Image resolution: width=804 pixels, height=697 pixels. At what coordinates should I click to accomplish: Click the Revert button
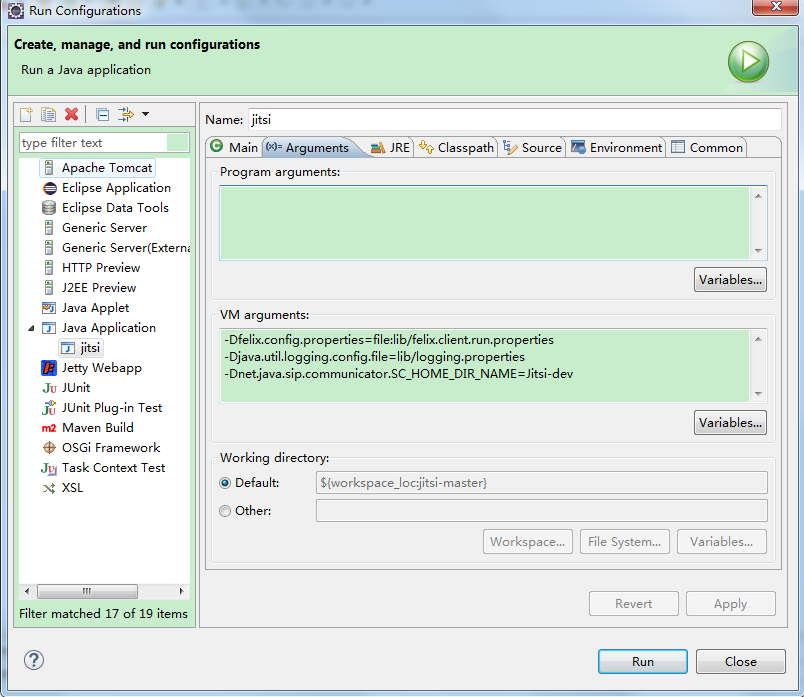634,604
